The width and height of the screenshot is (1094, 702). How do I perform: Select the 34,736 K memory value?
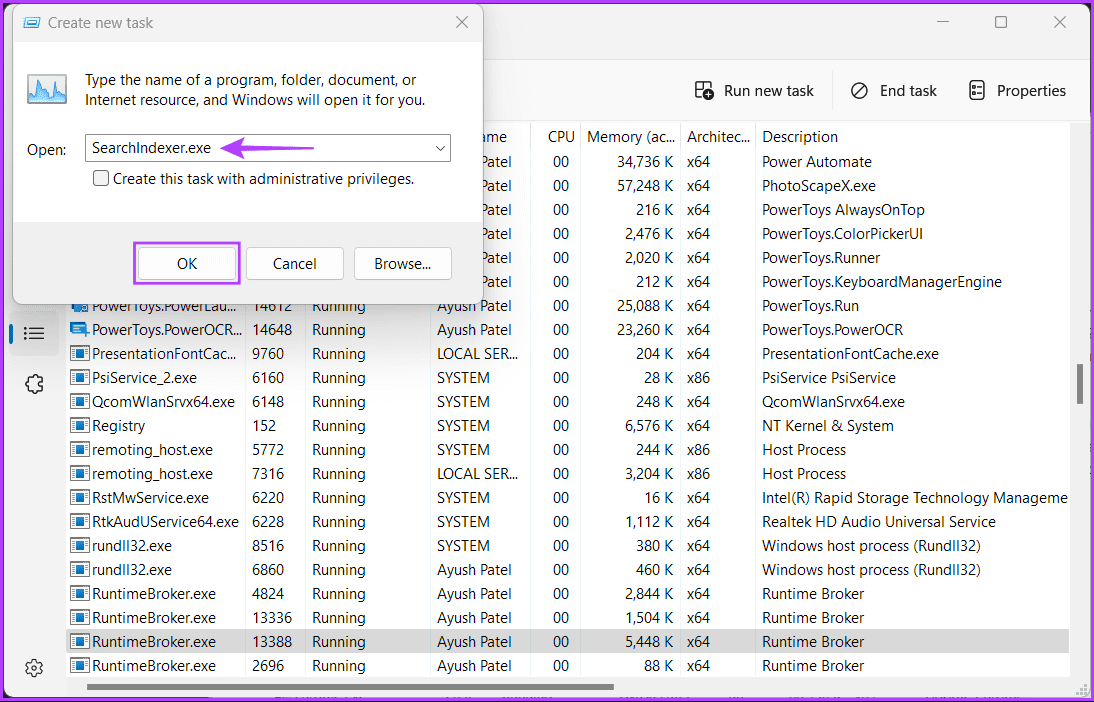[645, 162]
